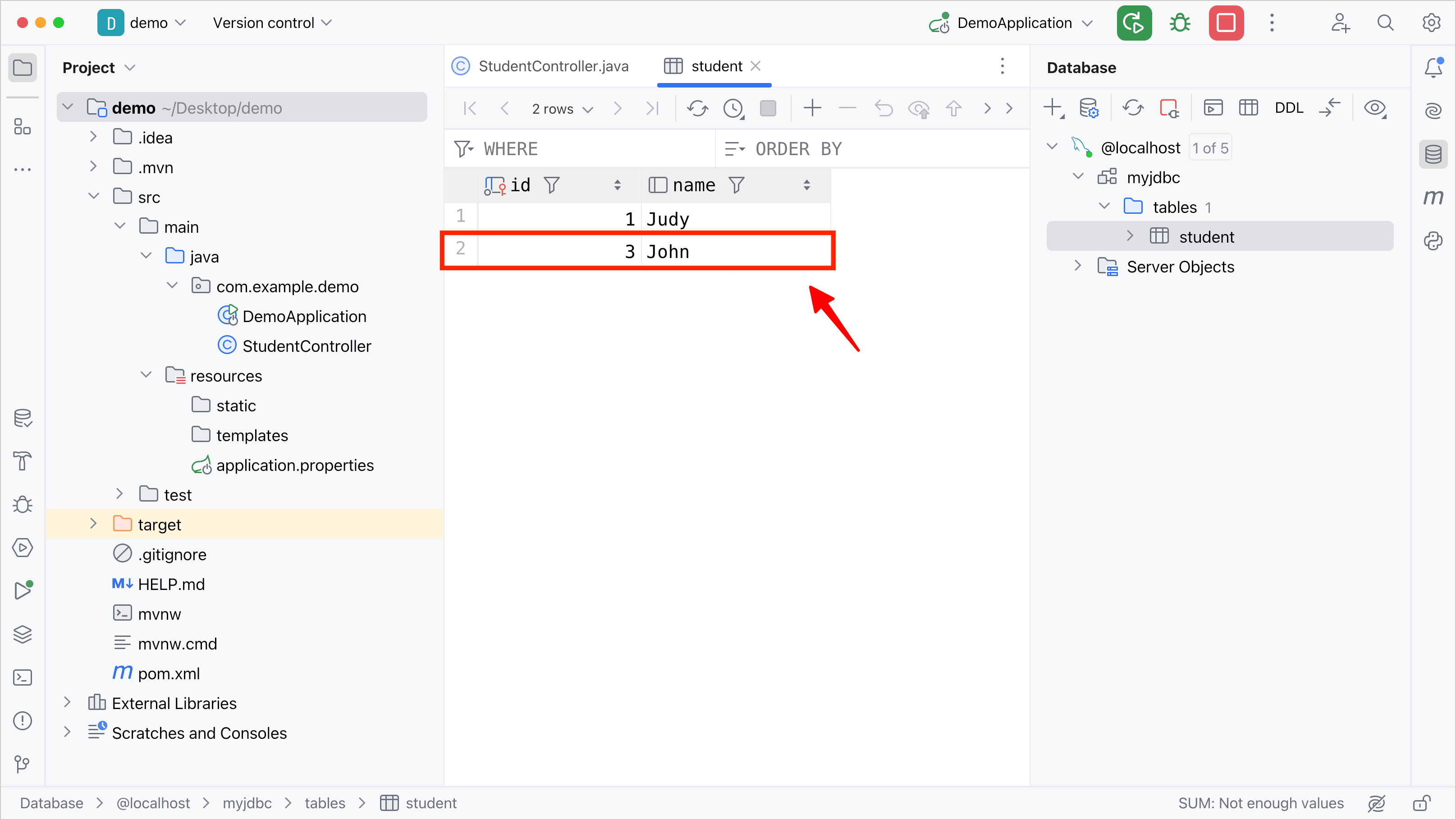The image size is (1456, 820).
Task: Click the @localhost breadcrumb
Action: 153,803
